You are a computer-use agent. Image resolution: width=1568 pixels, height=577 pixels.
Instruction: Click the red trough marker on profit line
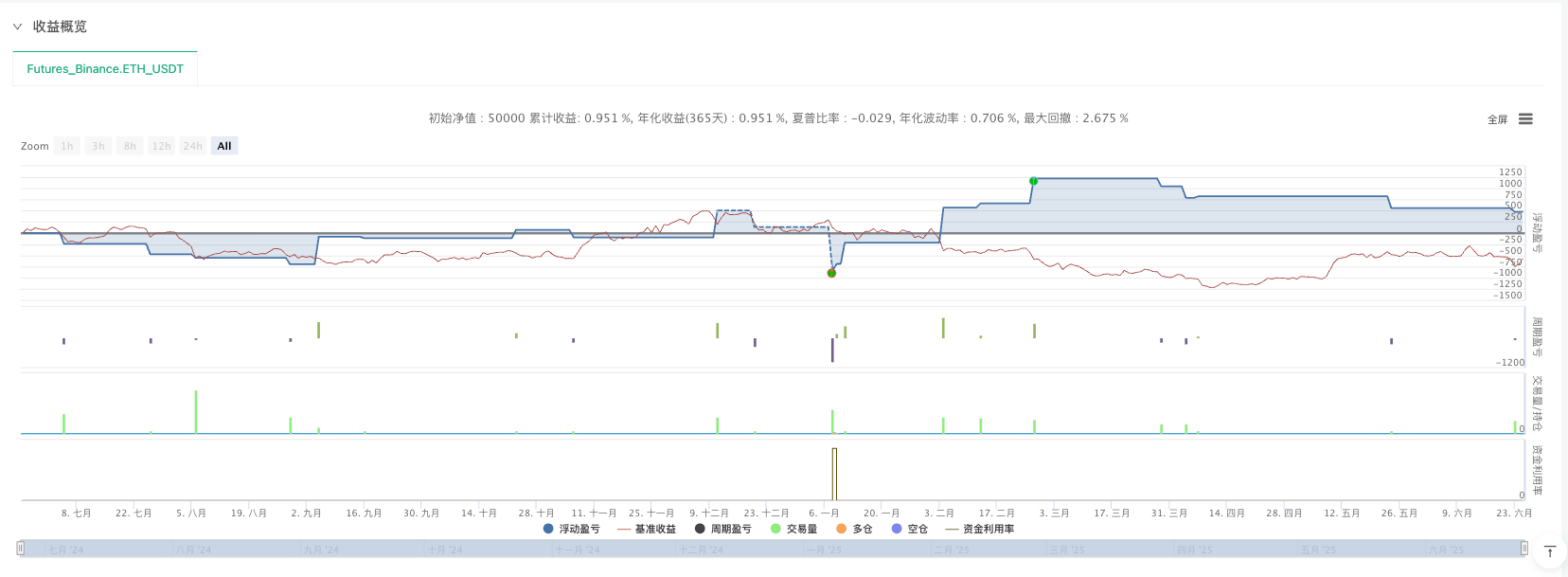(x=831, y=273)
